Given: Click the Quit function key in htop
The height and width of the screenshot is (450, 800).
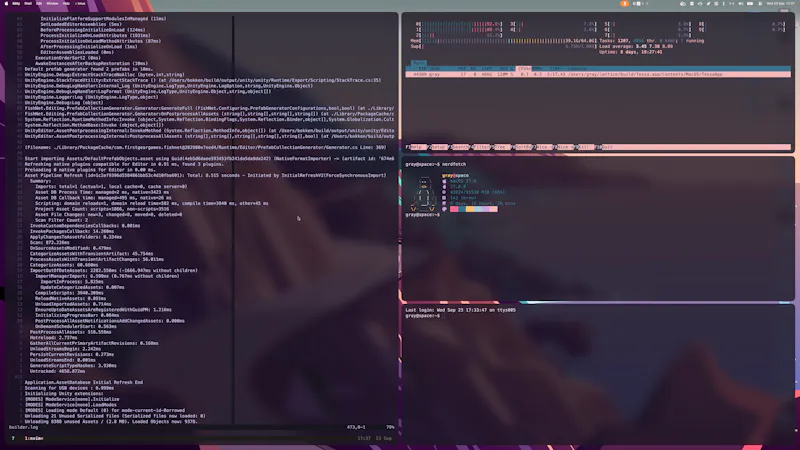Looking at the screenshot, I should pyautogui.click(x=607, y=147).
